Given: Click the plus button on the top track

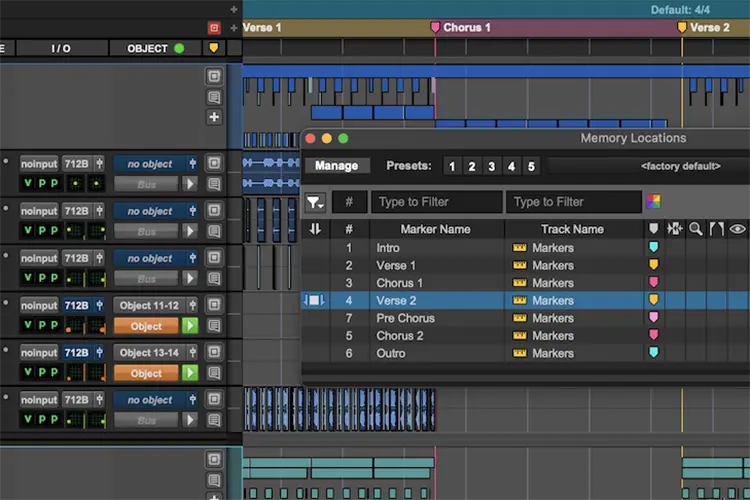Looking at the screenshot, I should (x=214, y=117).
